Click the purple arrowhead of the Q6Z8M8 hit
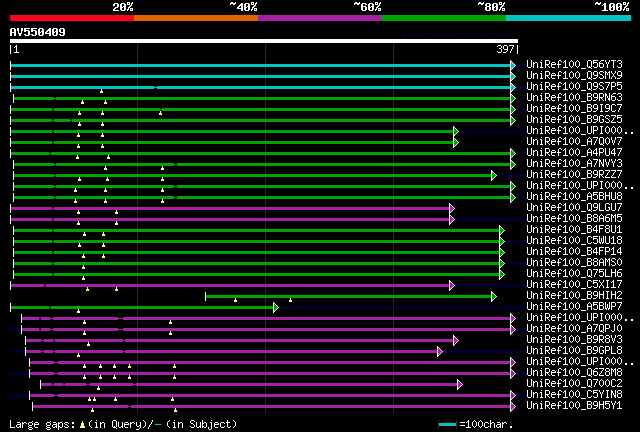Image resolution: width=640 pixels, height=432 pixels. [x=513, y=374]
